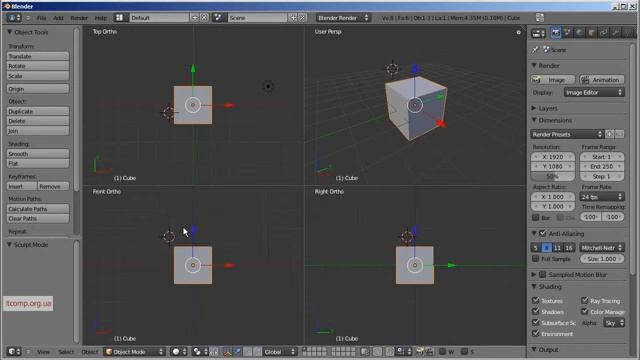This screenshot has width=640, height=360.
Task: Open viewport shading mode selector sphere icon
Action: click(x=179, y=352)
